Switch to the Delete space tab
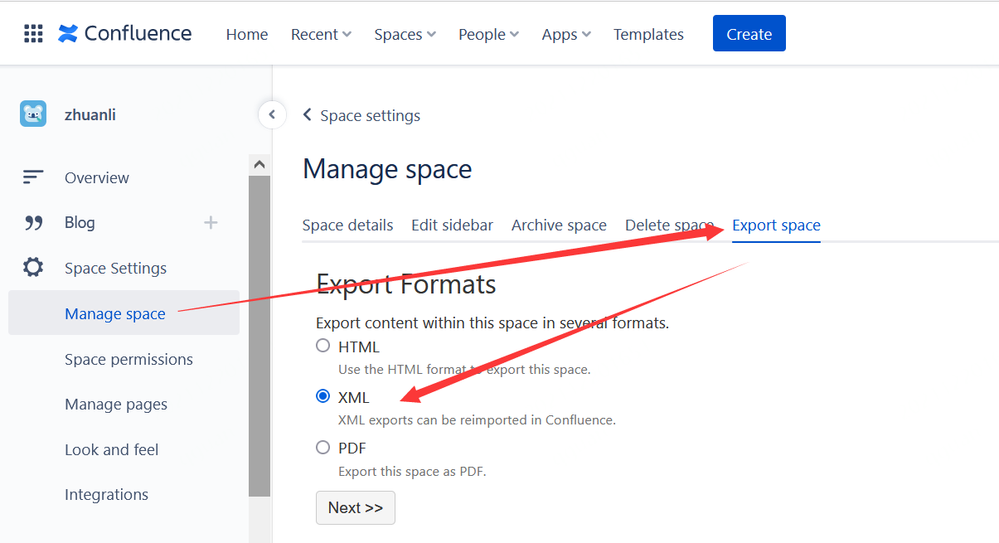The image size is (999, 543). [x=669, y=225]
